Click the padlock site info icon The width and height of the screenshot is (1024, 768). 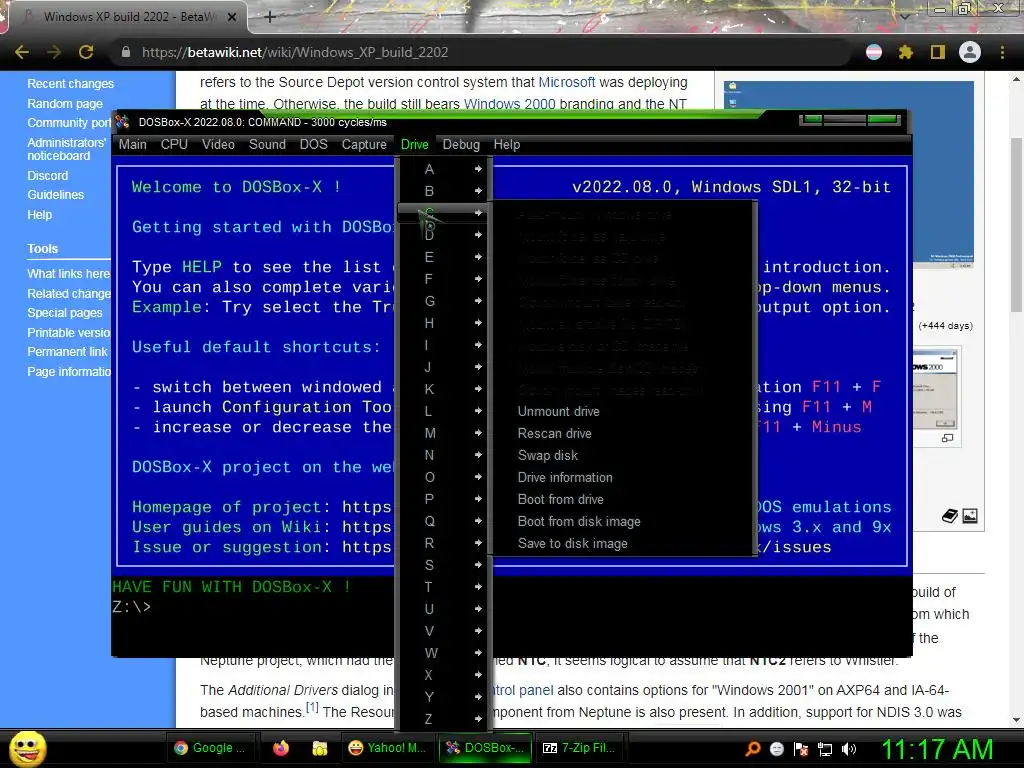(126, 52)
